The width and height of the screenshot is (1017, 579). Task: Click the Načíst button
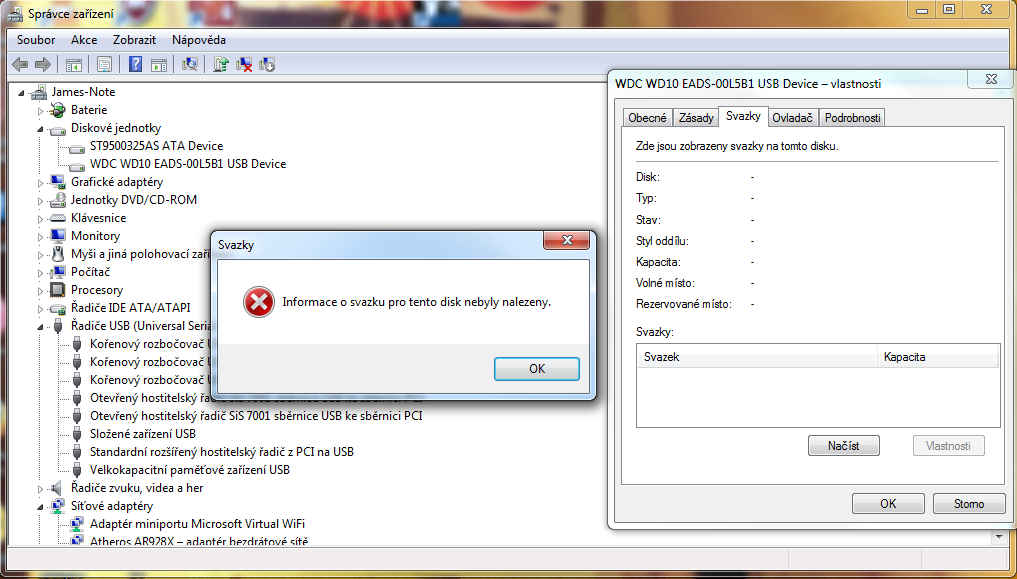pos(843,445)
